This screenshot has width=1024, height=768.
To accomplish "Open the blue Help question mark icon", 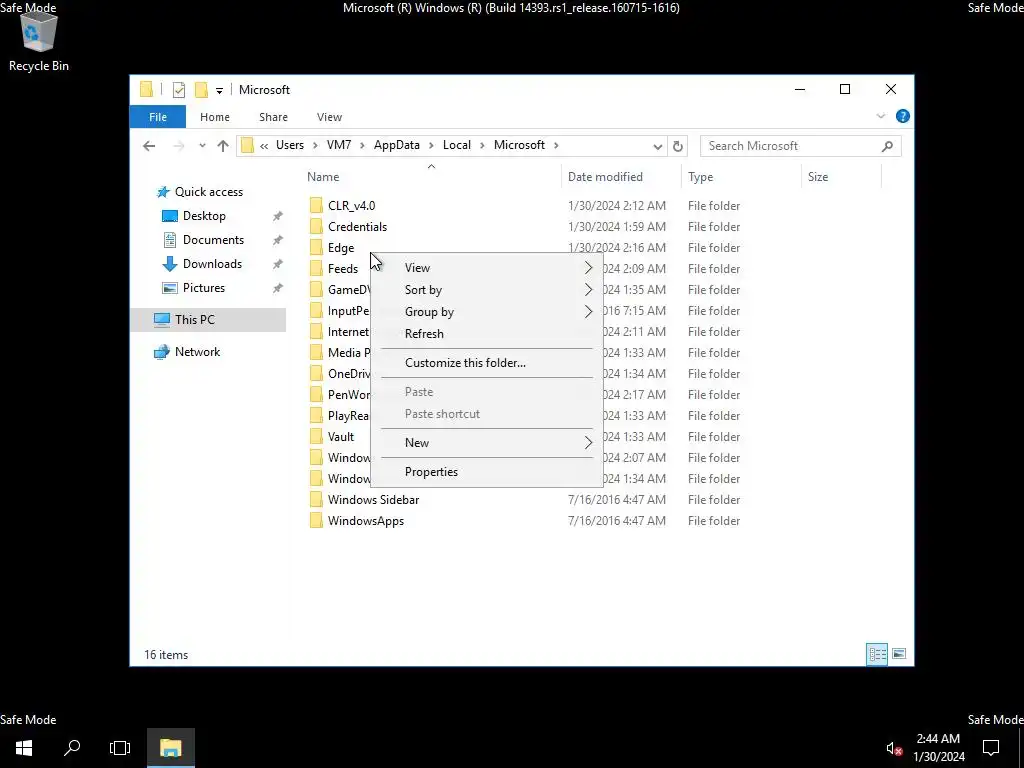I will coord(903,116).
